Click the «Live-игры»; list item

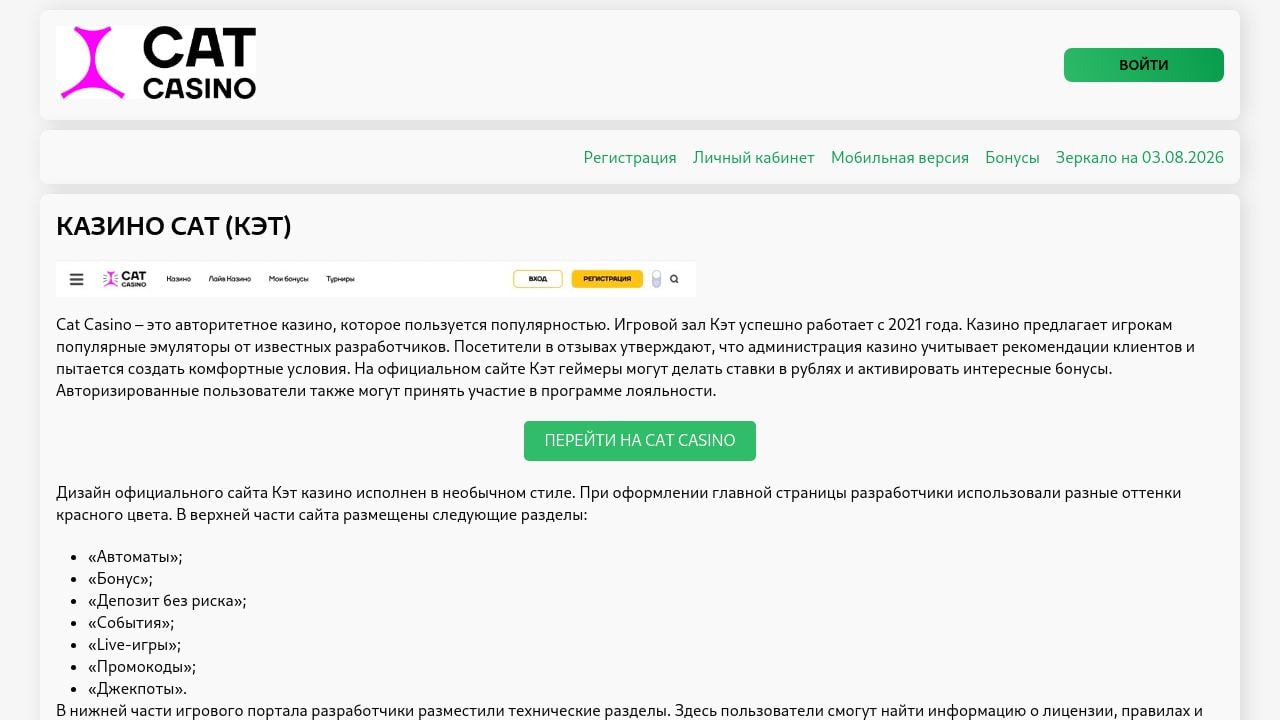coord(134,645)
